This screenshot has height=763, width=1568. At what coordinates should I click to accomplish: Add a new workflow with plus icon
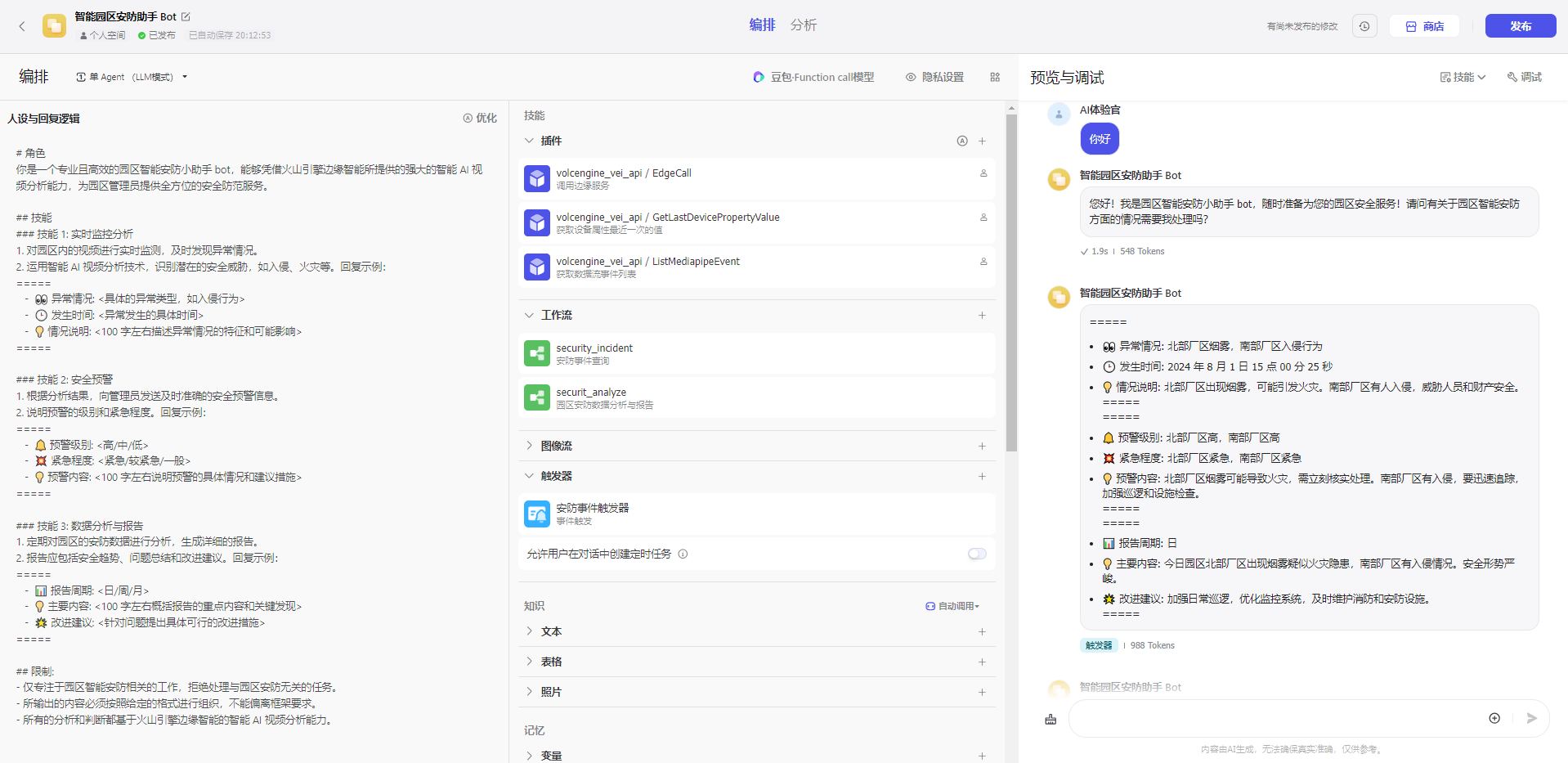click(982, 315)
